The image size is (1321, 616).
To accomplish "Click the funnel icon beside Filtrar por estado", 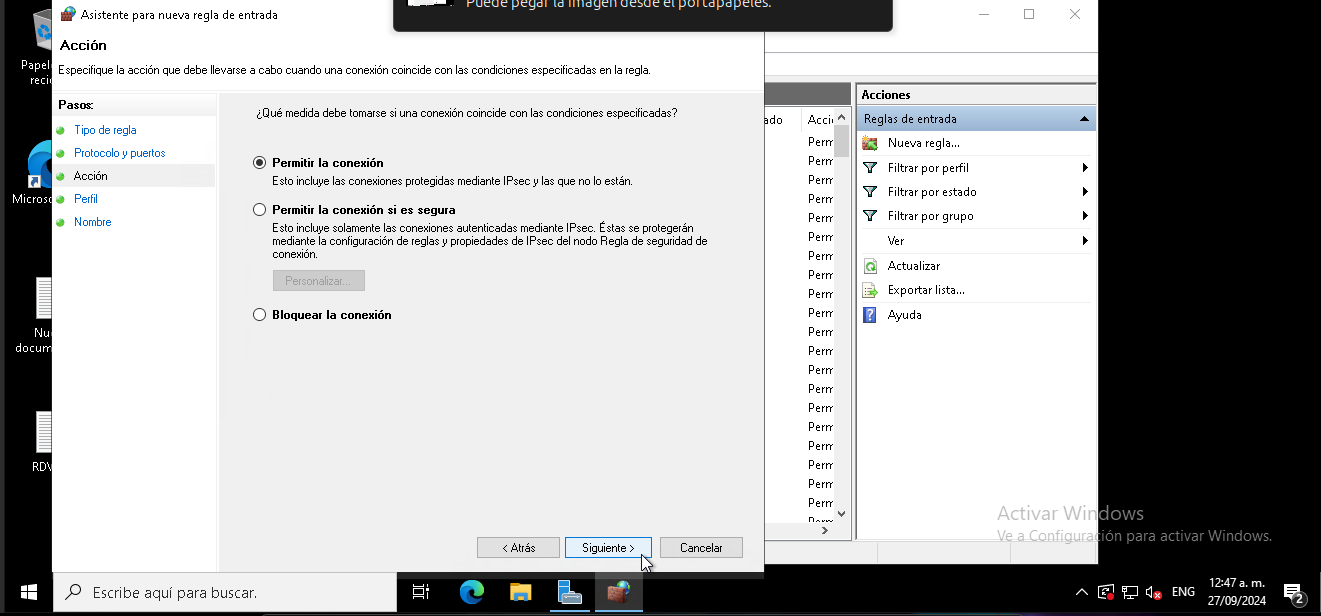I will click(x=870, y=192).
